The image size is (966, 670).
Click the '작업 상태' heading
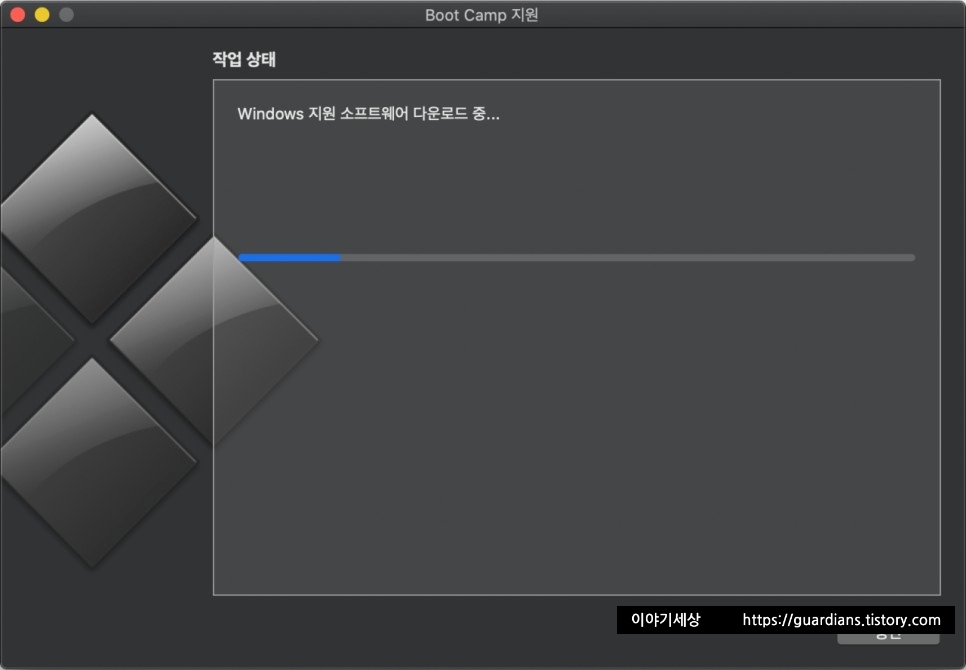244,59
